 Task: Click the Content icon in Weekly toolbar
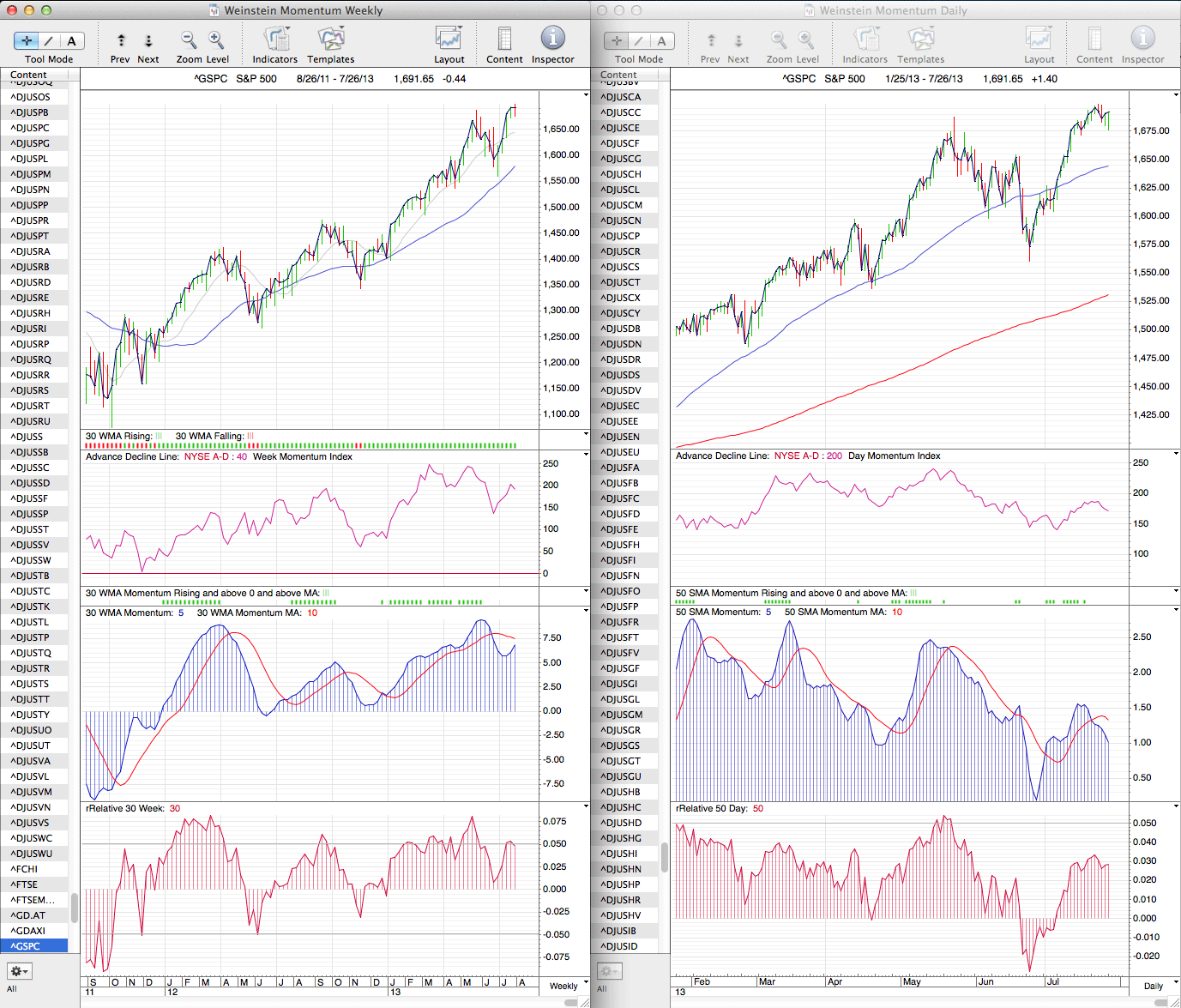point(504,39)
